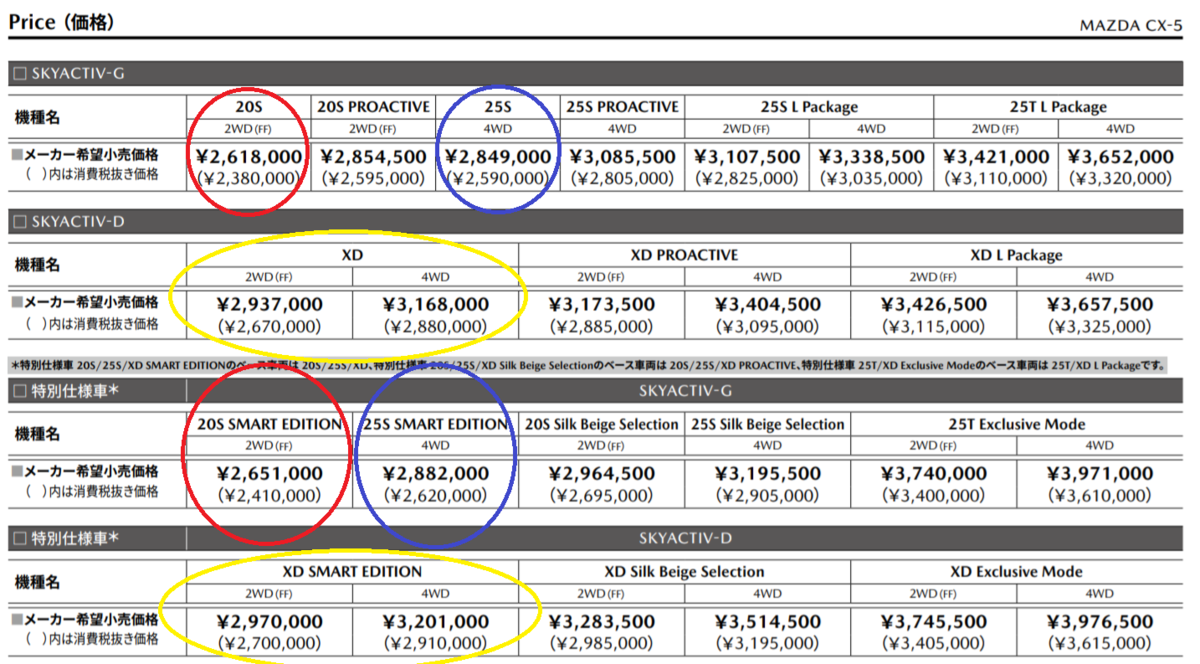Click the price ¥3,338,500

point(871,157)
